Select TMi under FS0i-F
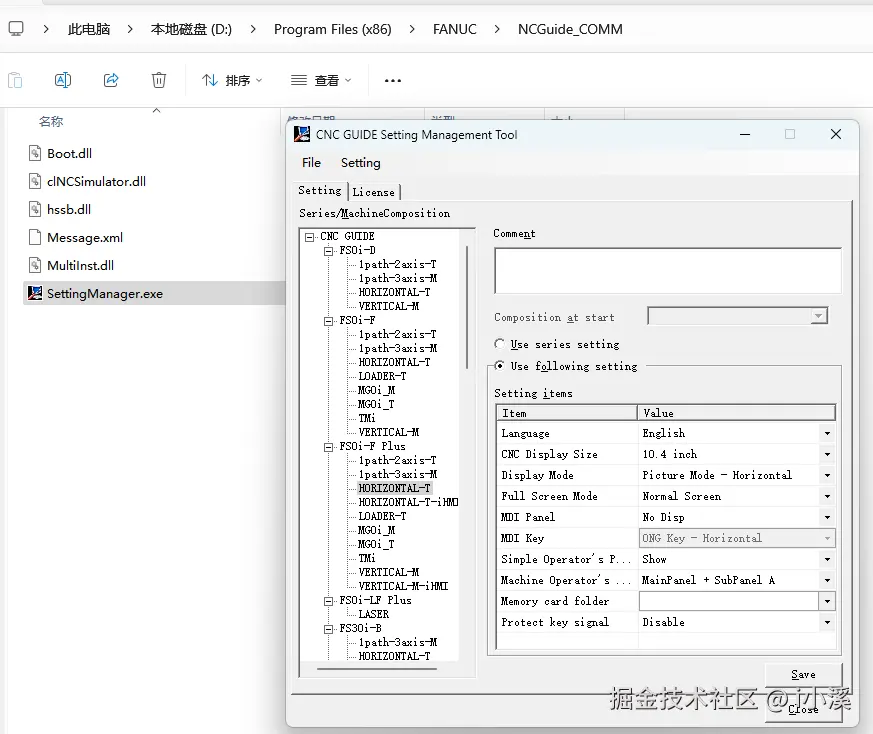Image resolution: width=873 pixels, height=734 pixels. click(x=367, y=418)
